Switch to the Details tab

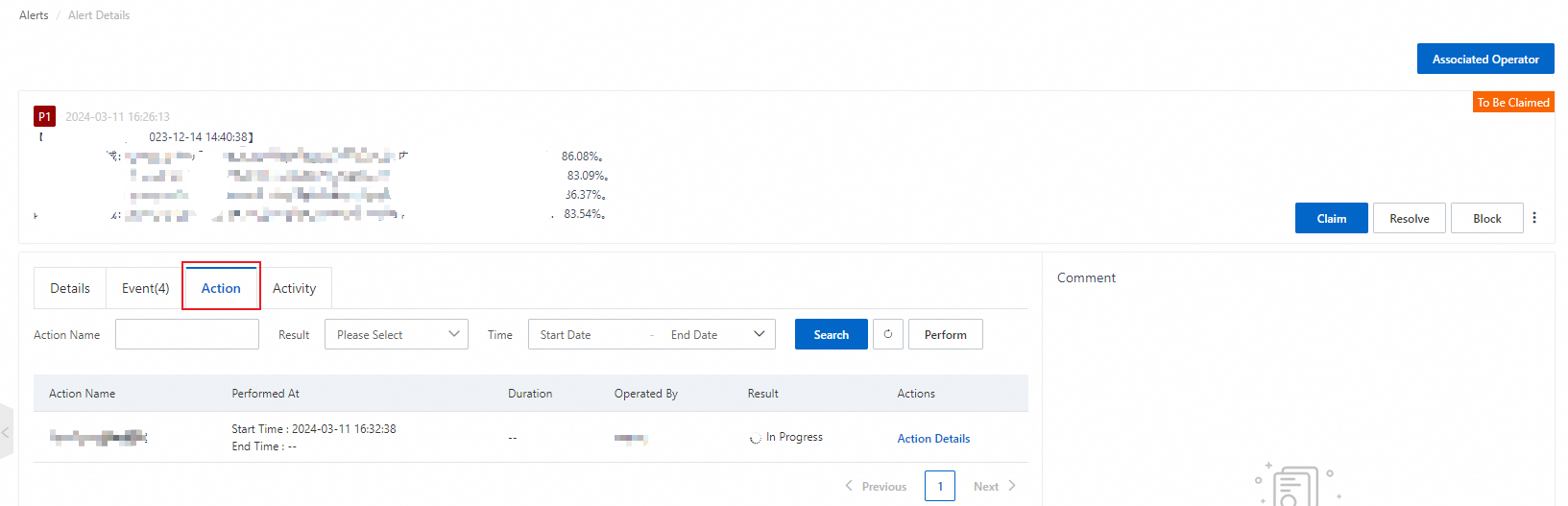70,288
